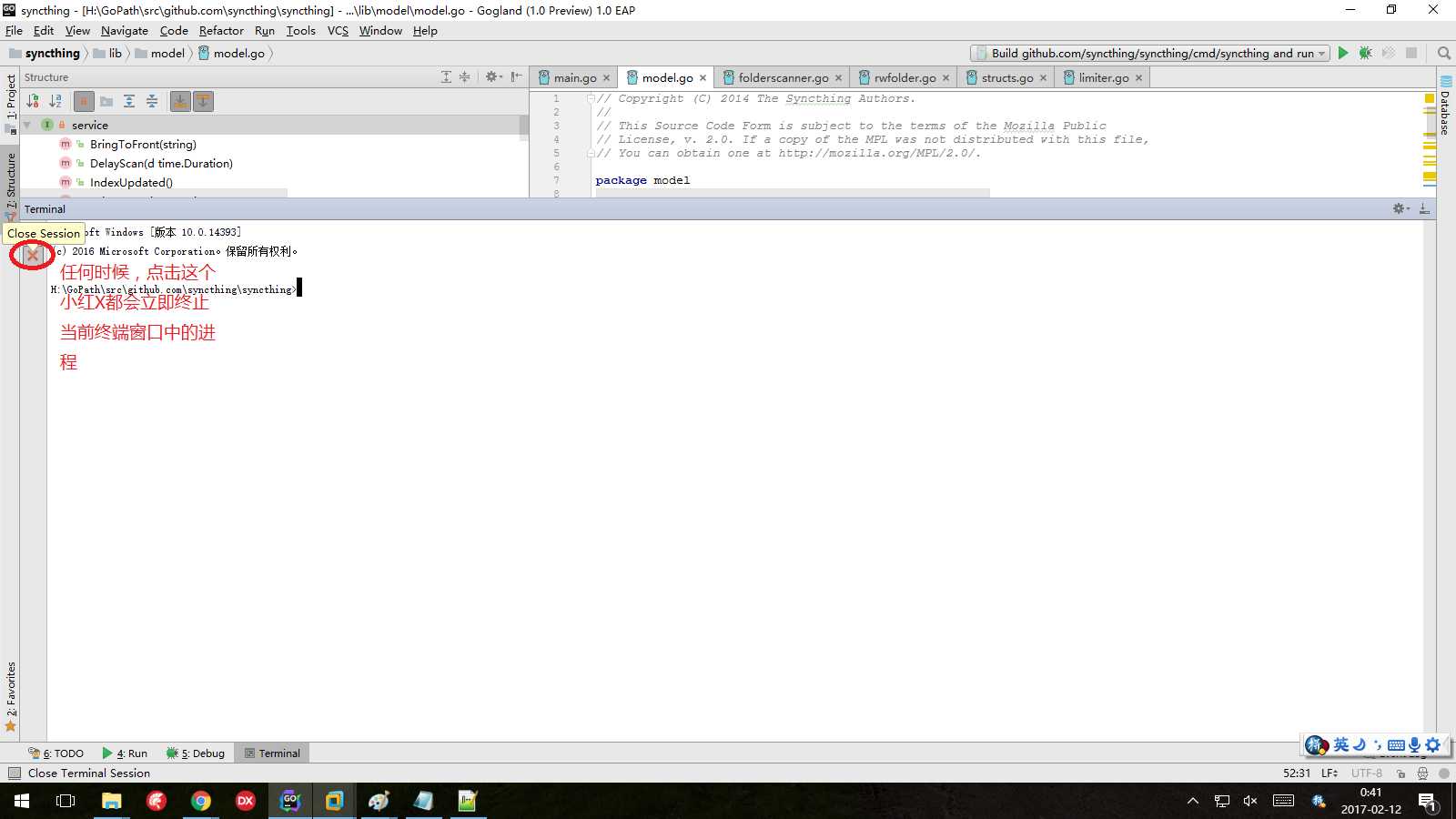Click the Terminal tool window button
1456x819 pixels.
(272, 753)
